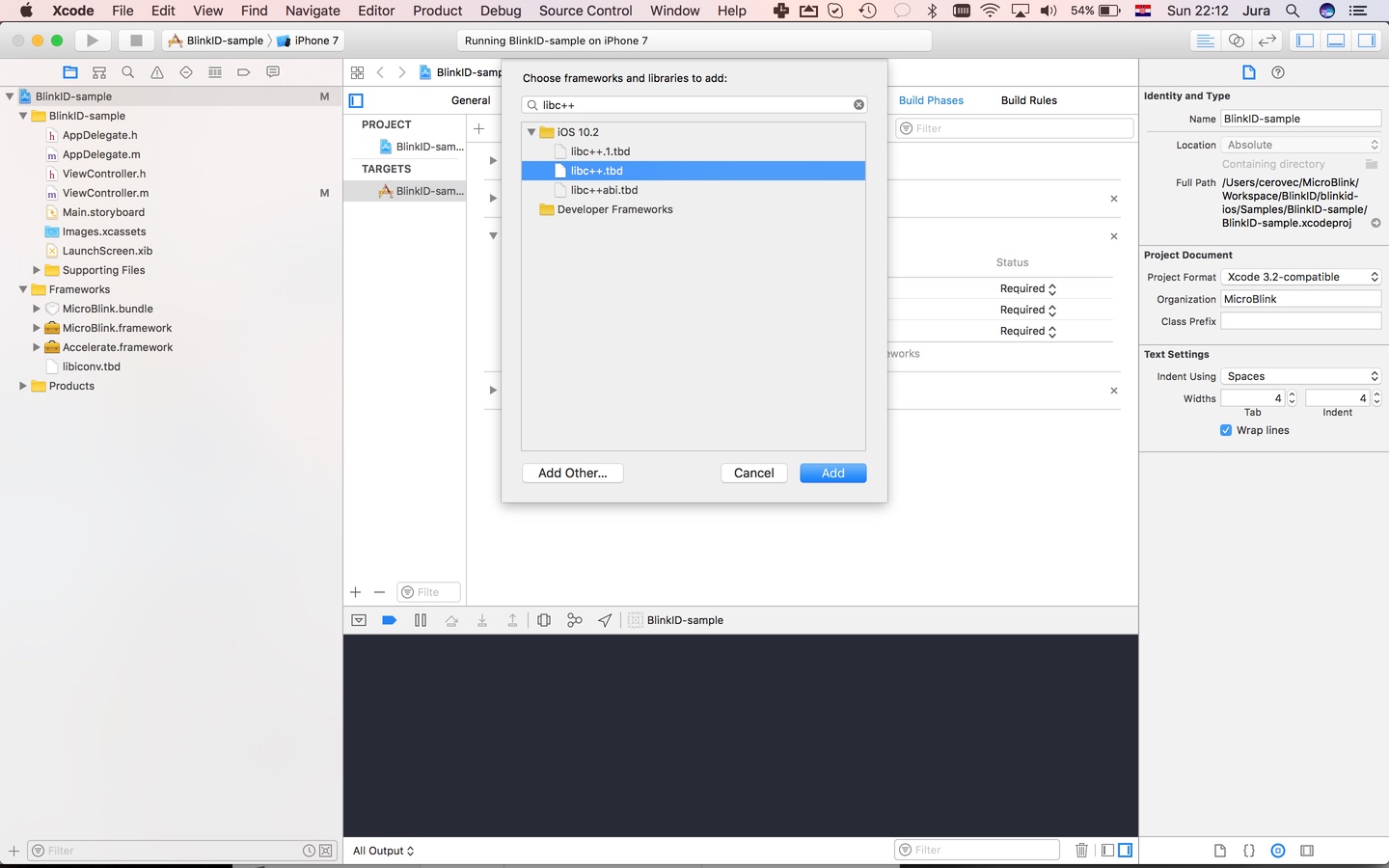Hide the project and targets list
Image resolution: width=1389 pixels, height=868 pixels.
(356, 100)
